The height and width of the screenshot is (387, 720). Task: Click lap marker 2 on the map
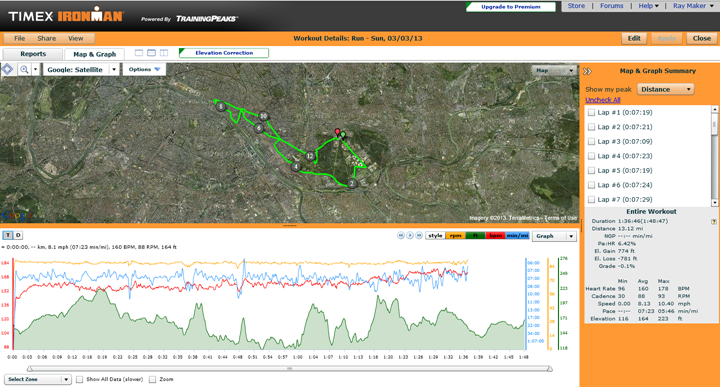click(x=352, y=184)
